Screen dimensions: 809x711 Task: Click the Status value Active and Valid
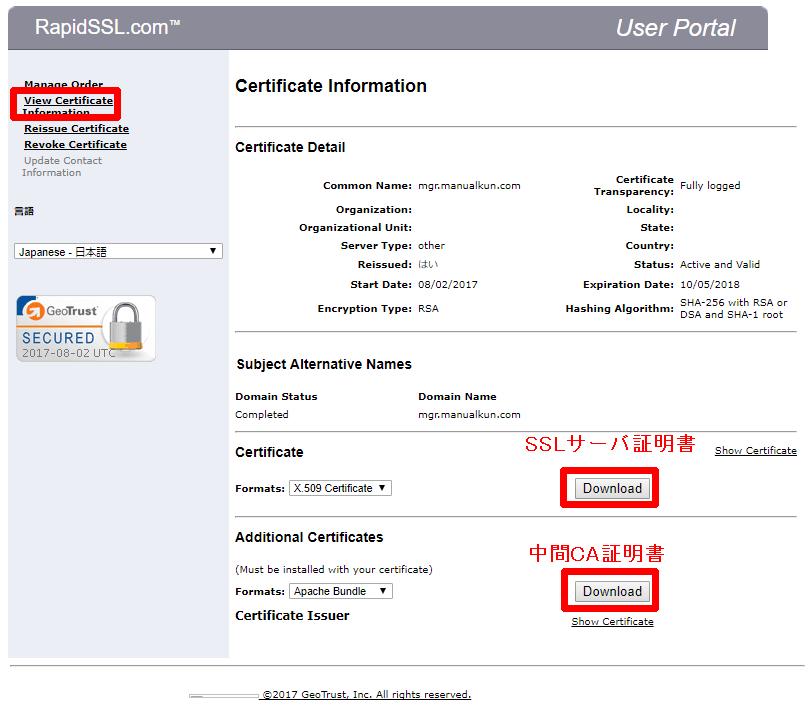coord(720,264)
